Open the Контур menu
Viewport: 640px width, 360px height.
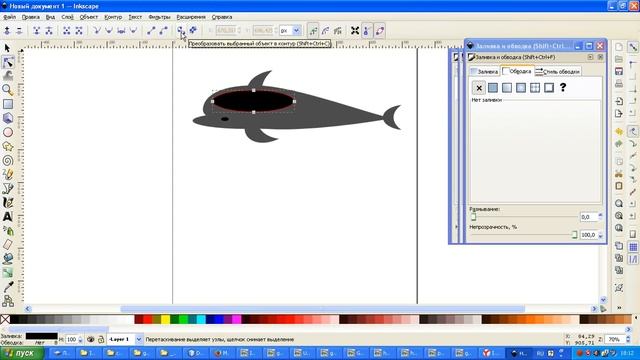(x=113, y=17)
